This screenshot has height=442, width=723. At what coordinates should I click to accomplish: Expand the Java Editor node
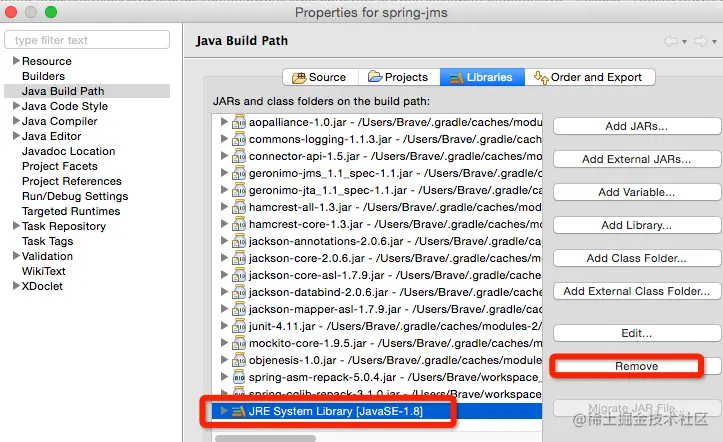(x=16, y=136)
